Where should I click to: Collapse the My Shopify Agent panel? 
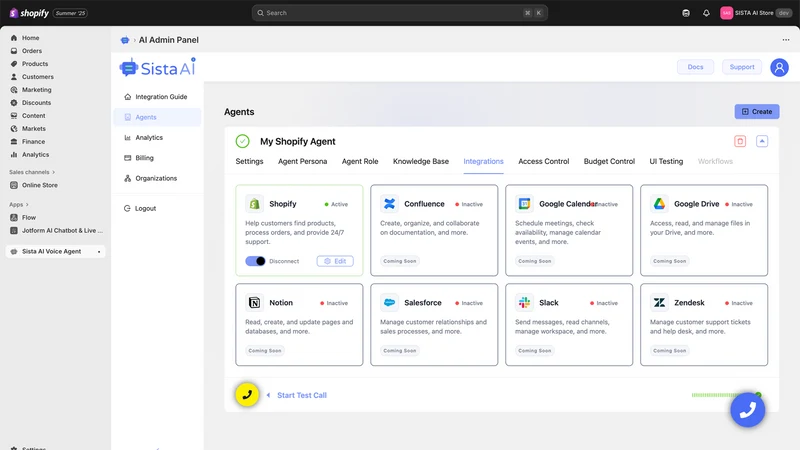coord(762,141)
